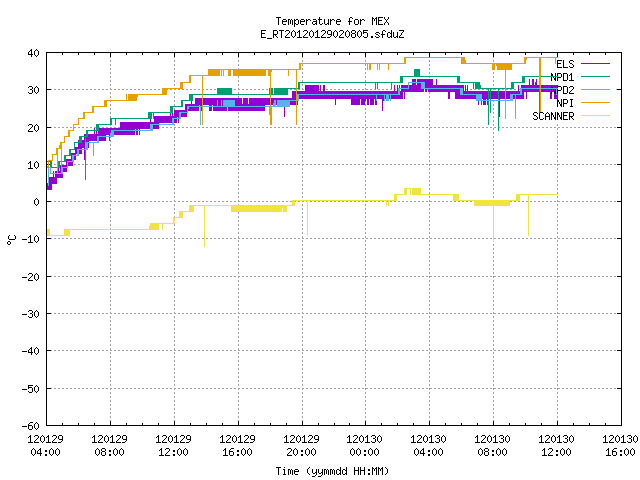
Task: Click the y-axis label 10
Action: click(33, 164)
